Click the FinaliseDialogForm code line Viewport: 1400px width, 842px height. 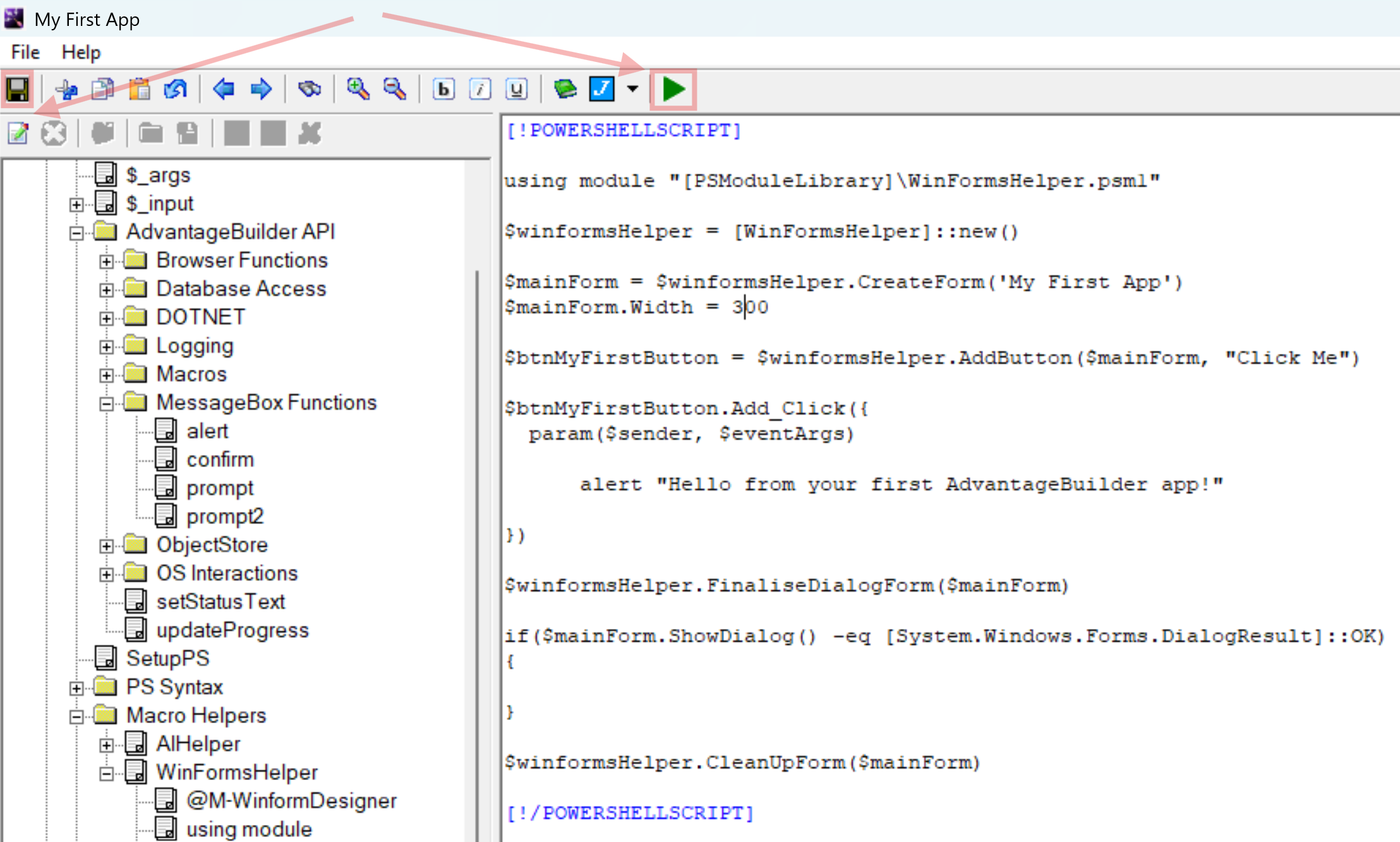[x=787, y=586]
